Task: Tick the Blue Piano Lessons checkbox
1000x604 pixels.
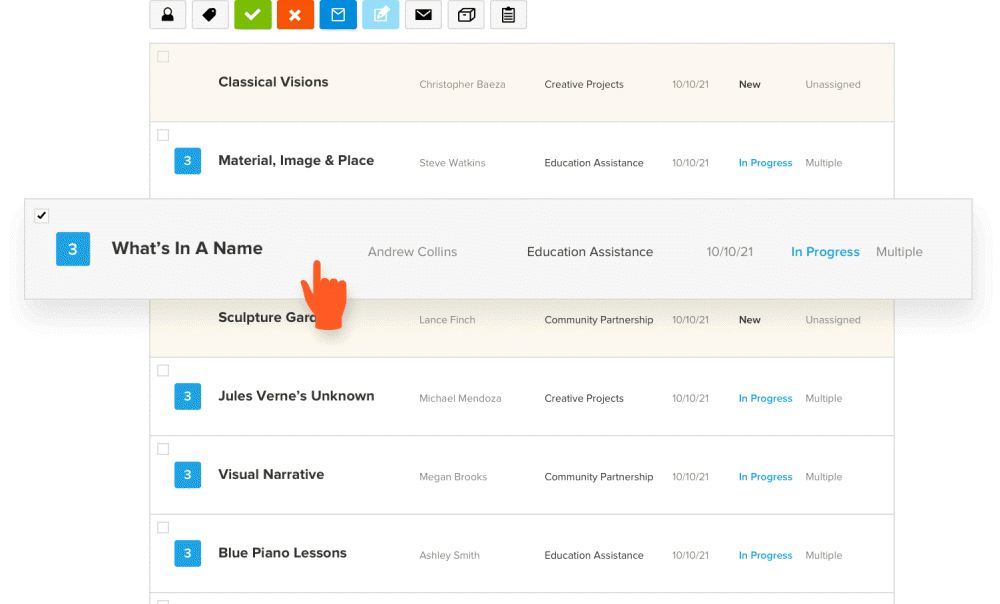Action: click(163, 528)
